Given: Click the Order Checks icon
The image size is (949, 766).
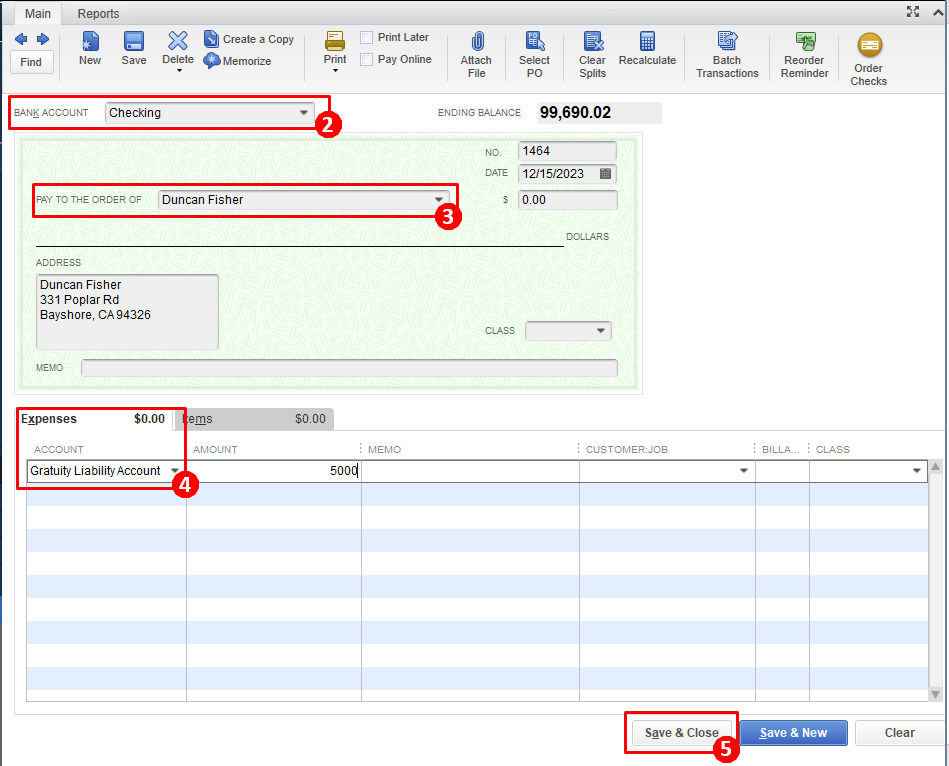Looking at the screenshot, I should pos(870,45).
